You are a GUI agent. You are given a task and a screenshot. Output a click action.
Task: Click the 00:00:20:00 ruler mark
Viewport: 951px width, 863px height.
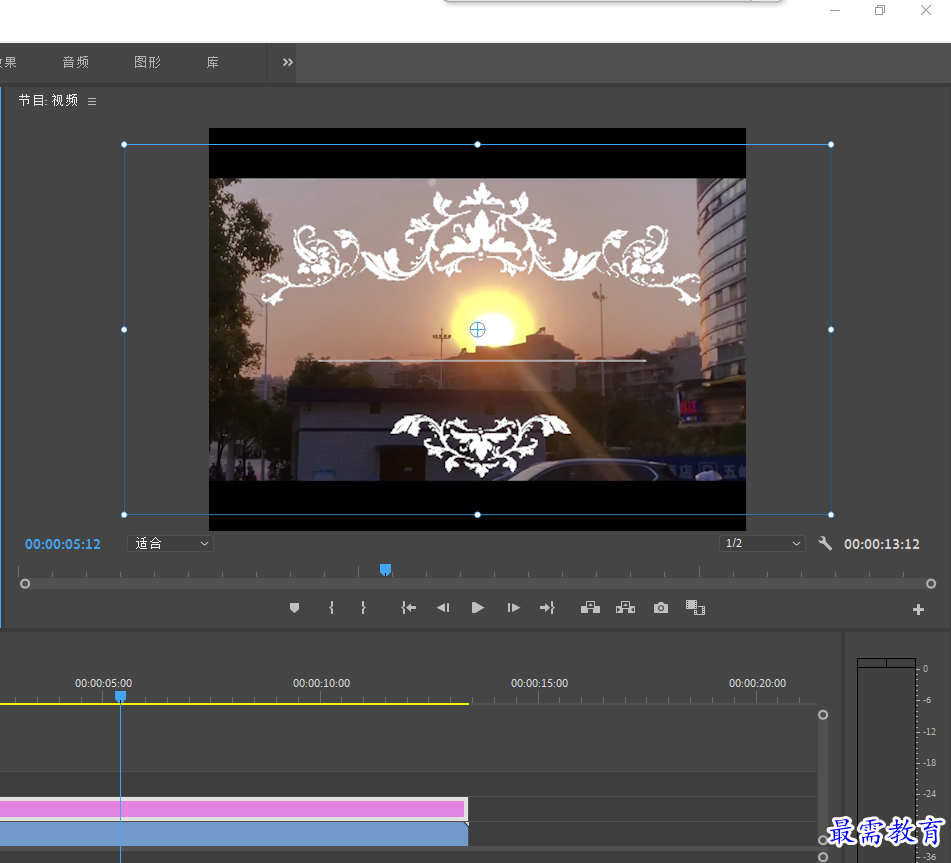[758, 683]
